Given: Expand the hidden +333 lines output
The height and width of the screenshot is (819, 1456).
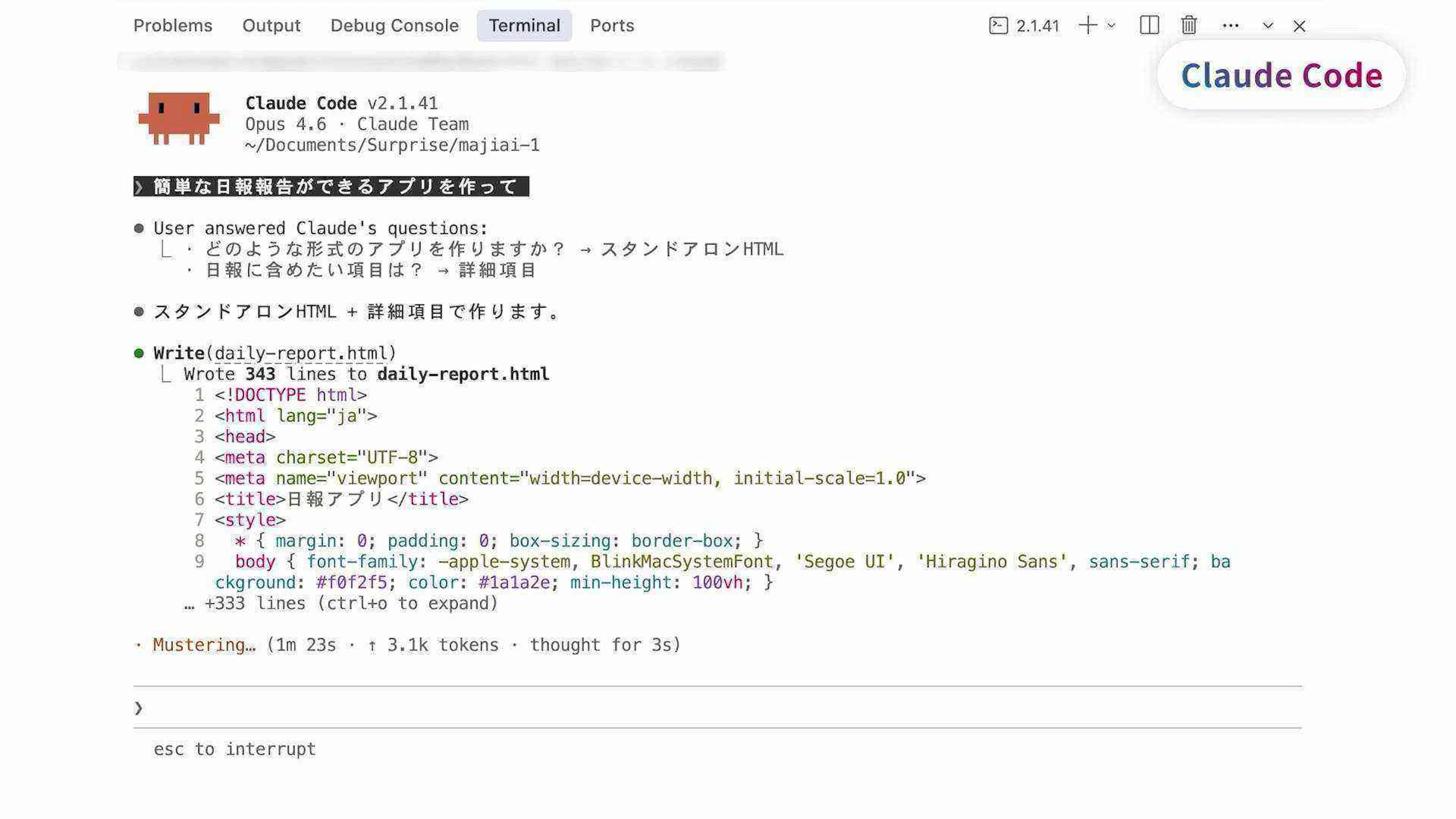Looking at the screenshot, I should pyautogui.click(x=340, y=604).
